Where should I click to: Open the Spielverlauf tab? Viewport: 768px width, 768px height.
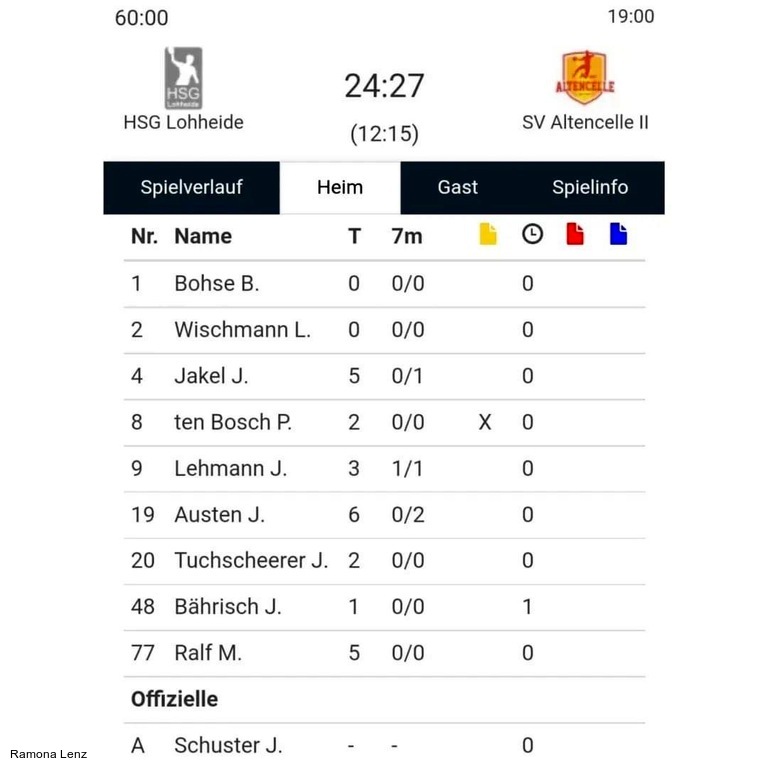(192, 188)
